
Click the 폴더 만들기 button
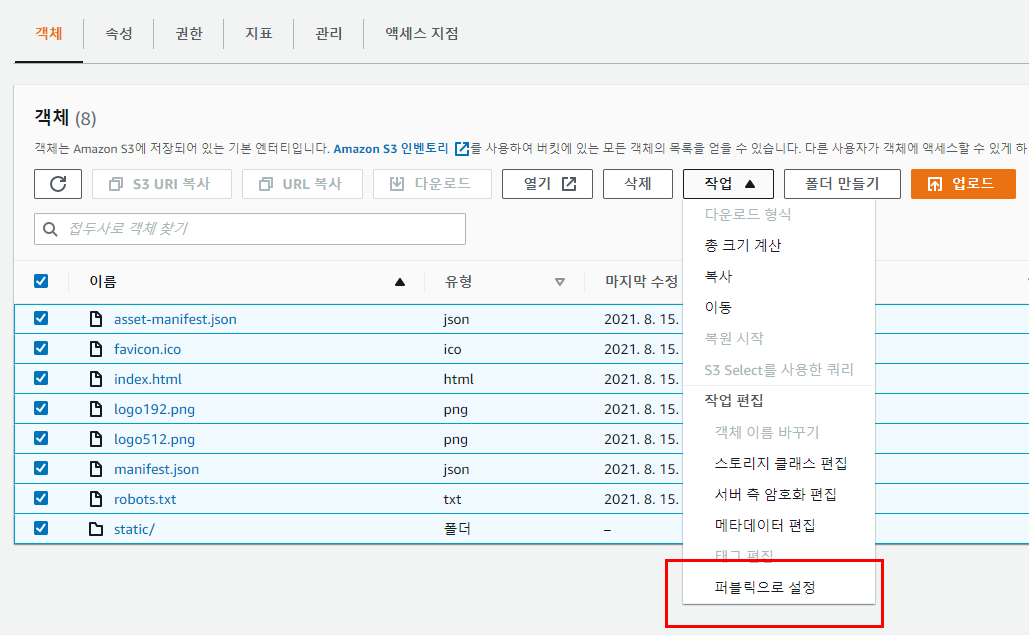pyautogui.click(x=842, y=184)
